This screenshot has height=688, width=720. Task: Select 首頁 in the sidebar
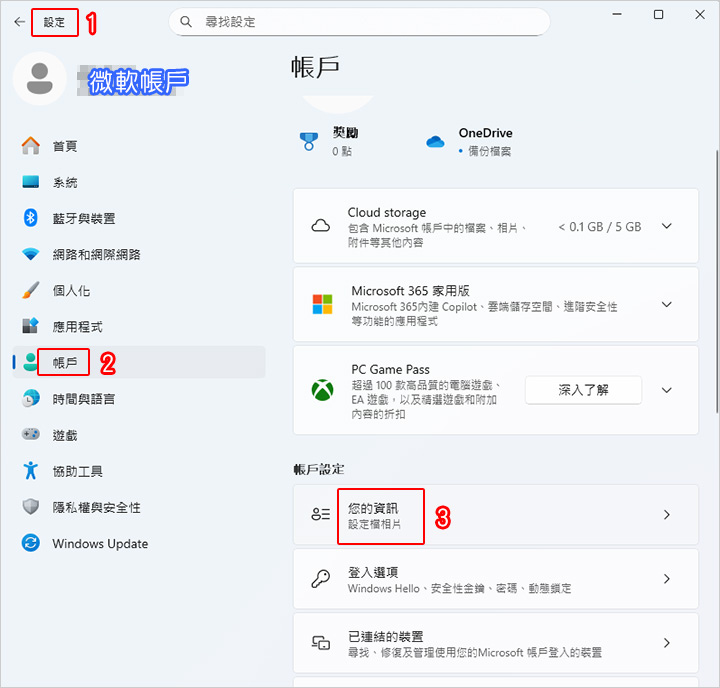139,146
